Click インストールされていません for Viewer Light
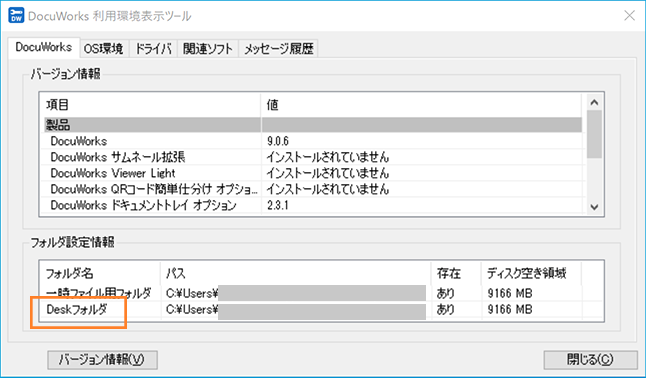 tap(327, 173)
